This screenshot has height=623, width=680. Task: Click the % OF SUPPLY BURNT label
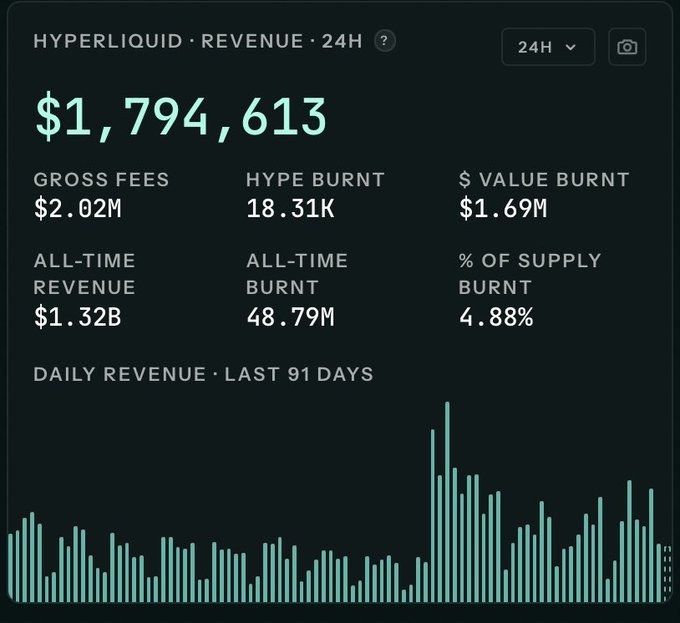[x=530, y=274]
